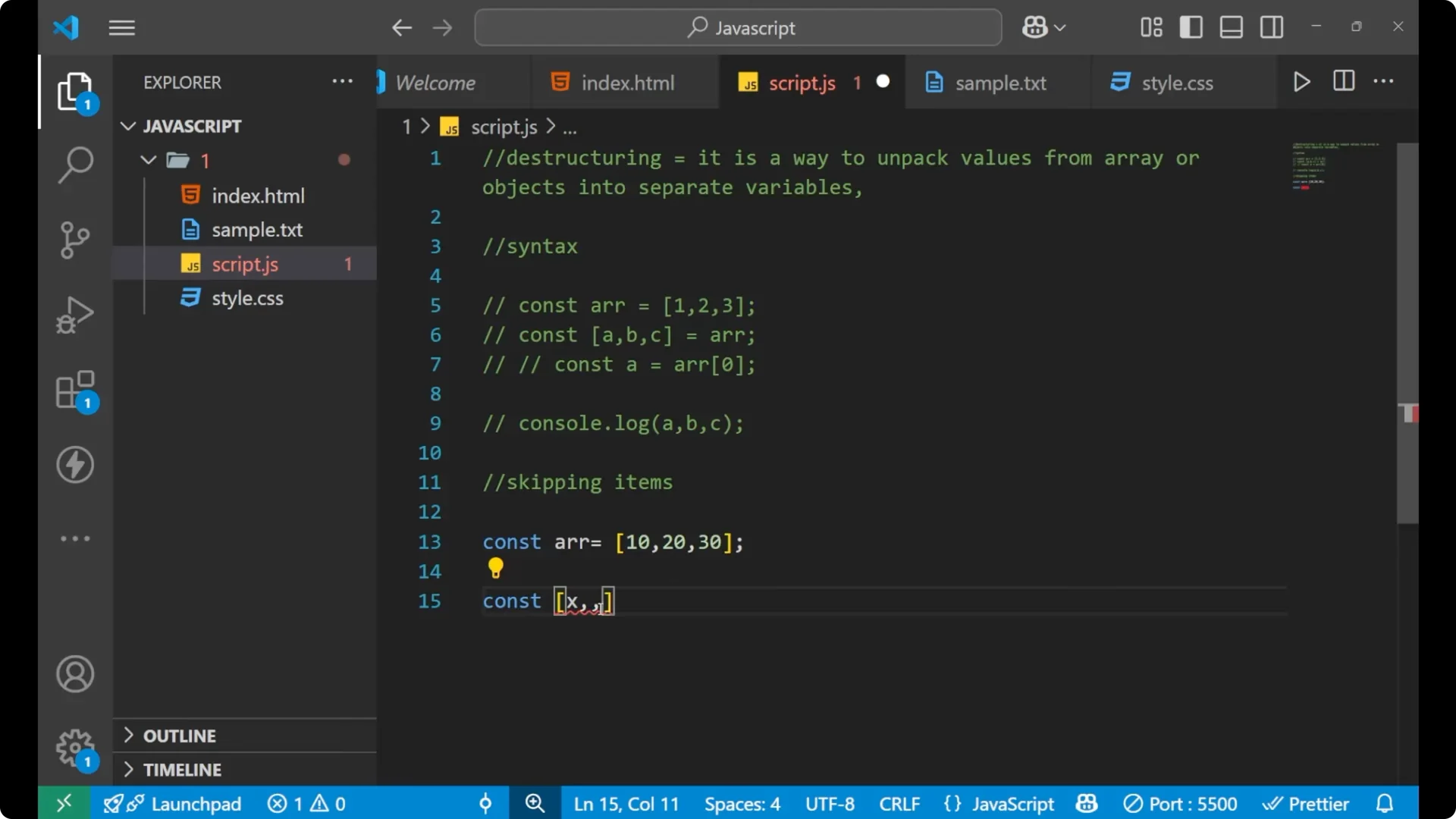
Task: Open the Run and Debug view
Action: point(75,314)
